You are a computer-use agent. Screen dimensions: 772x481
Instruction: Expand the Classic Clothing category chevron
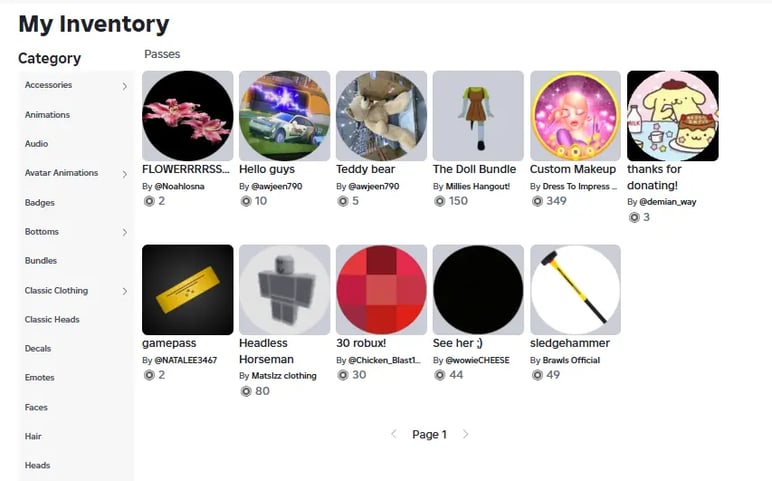tap(125, 291)
